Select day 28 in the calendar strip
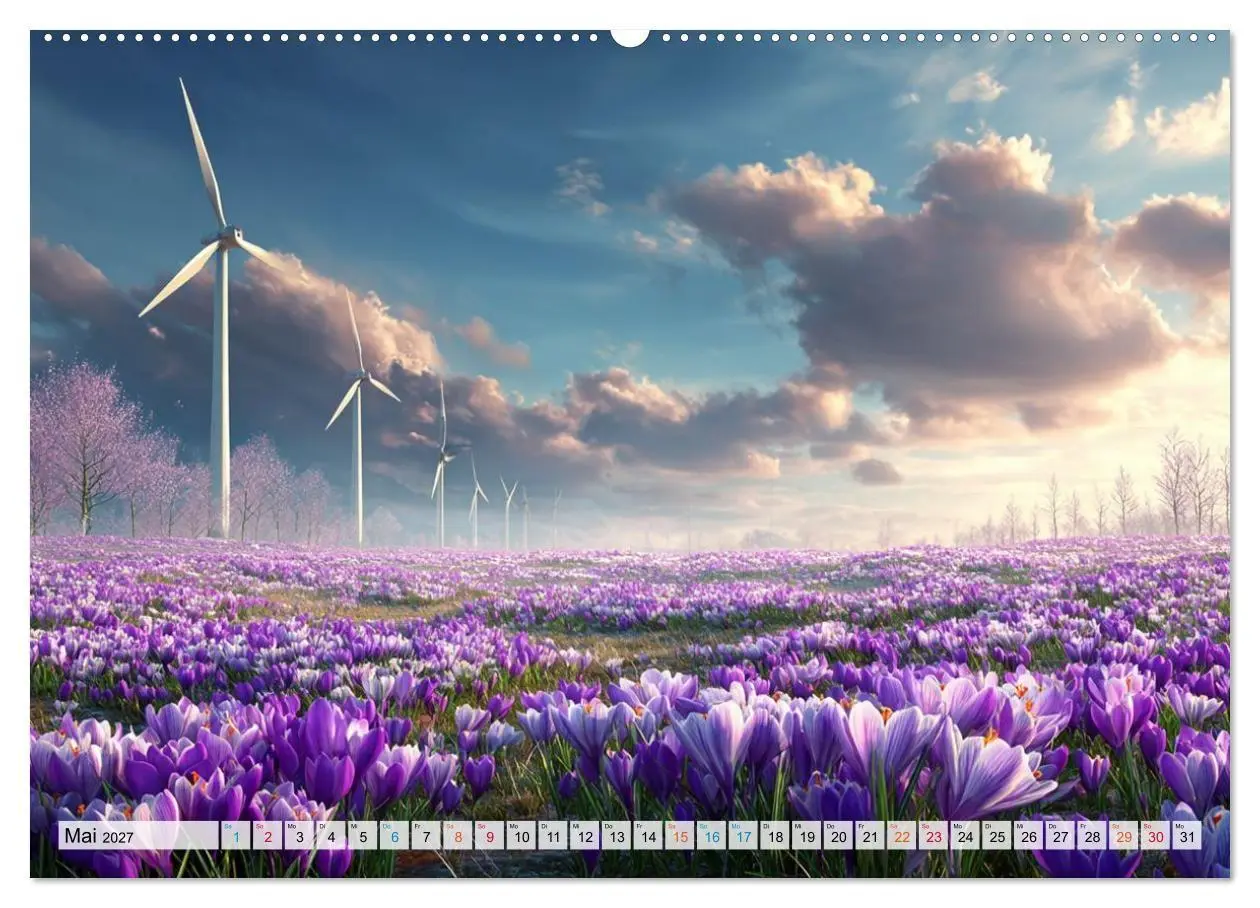This screenshot has width=1260, height=908. click(1091, 835)
